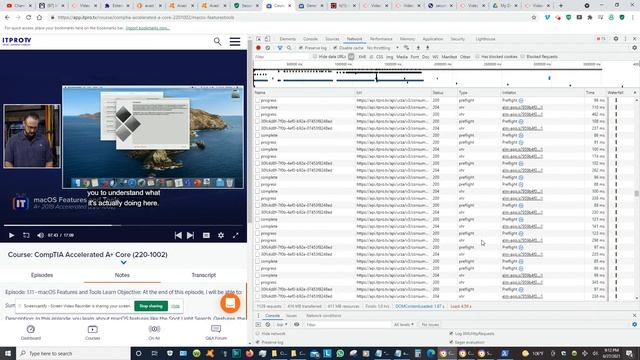The image size is (640, 360).
Task: Filter network requests by XHR
Action: (x=362, y=57)
